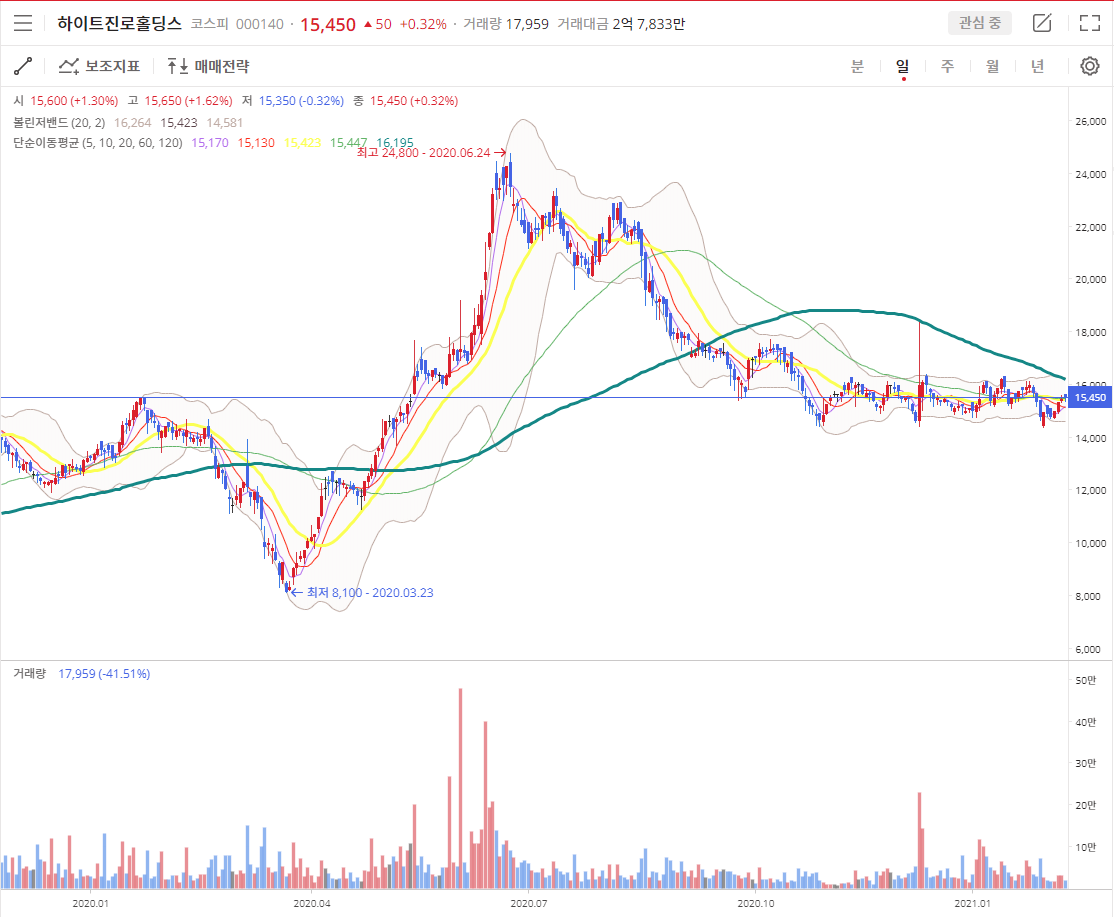Viewport: 1114px width, 917px height.
Task: Toggle fullscreen chart view
Action: click(1089, 23)
